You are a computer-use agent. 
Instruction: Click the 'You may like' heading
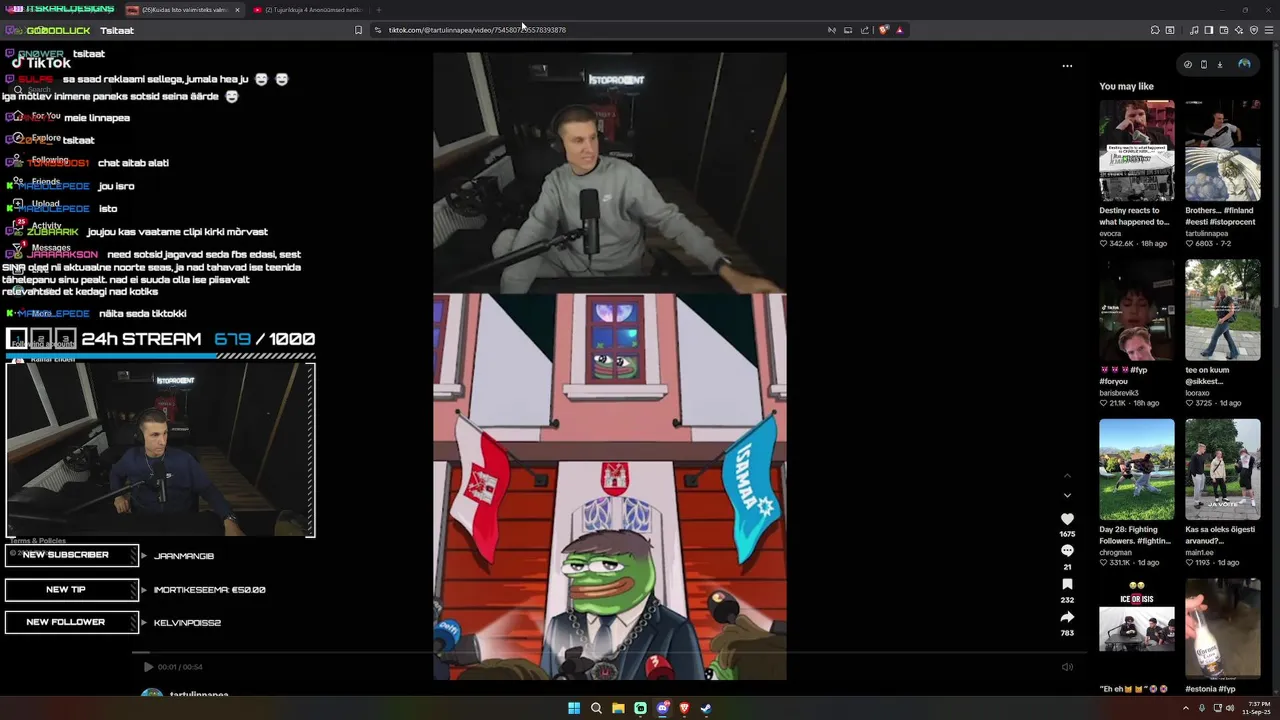(x=1126, y=86)
